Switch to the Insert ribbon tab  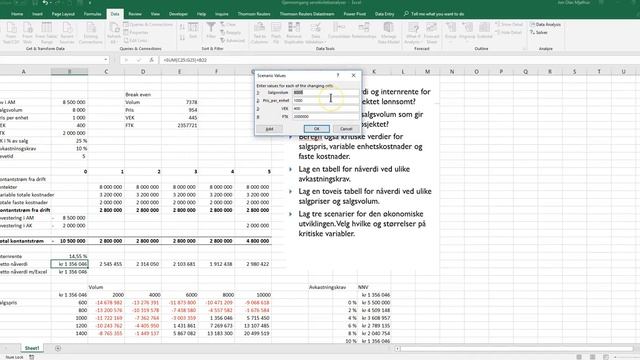37,14
